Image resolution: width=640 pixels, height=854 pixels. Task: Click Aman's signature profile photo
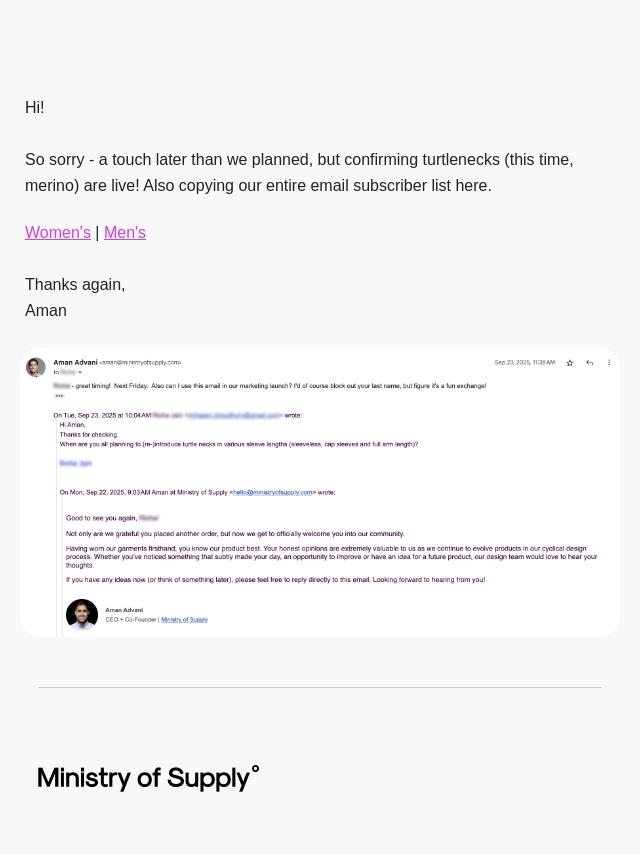point(82,615)
